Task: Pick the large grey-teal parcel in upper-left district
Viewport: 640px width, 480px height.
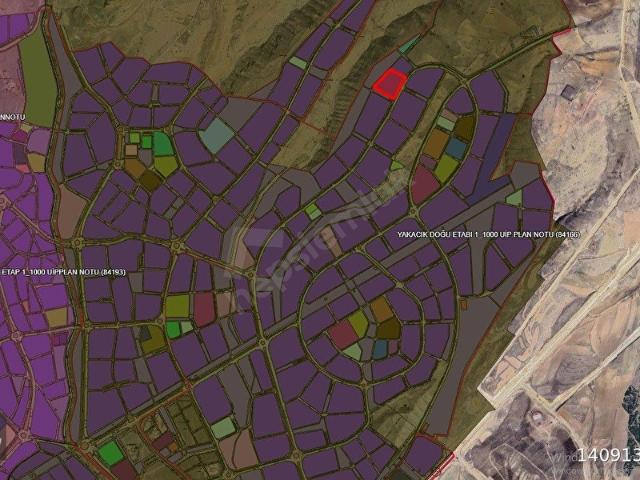Action: pyautogui.click(x=216, y=135)
